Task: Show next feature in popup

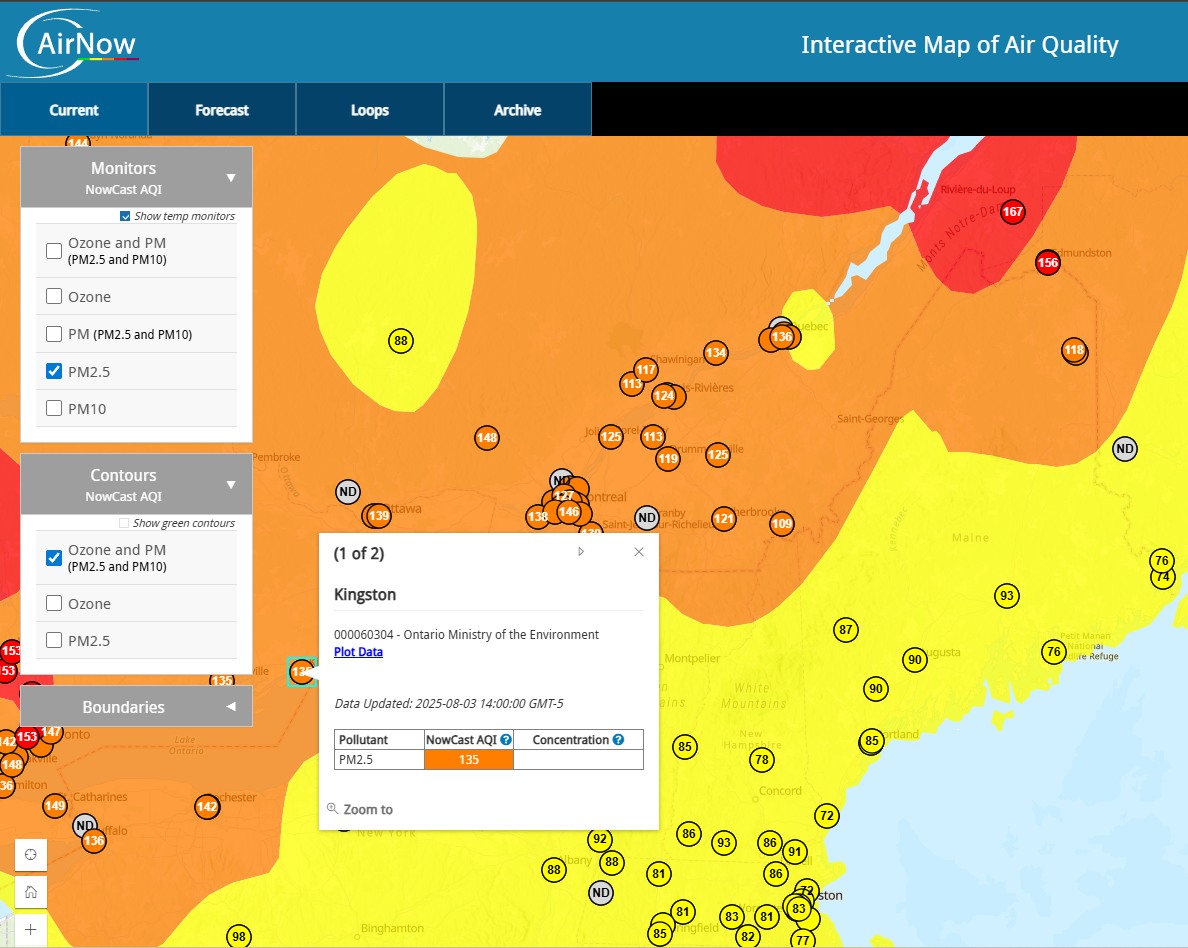Action: (581, 552)
